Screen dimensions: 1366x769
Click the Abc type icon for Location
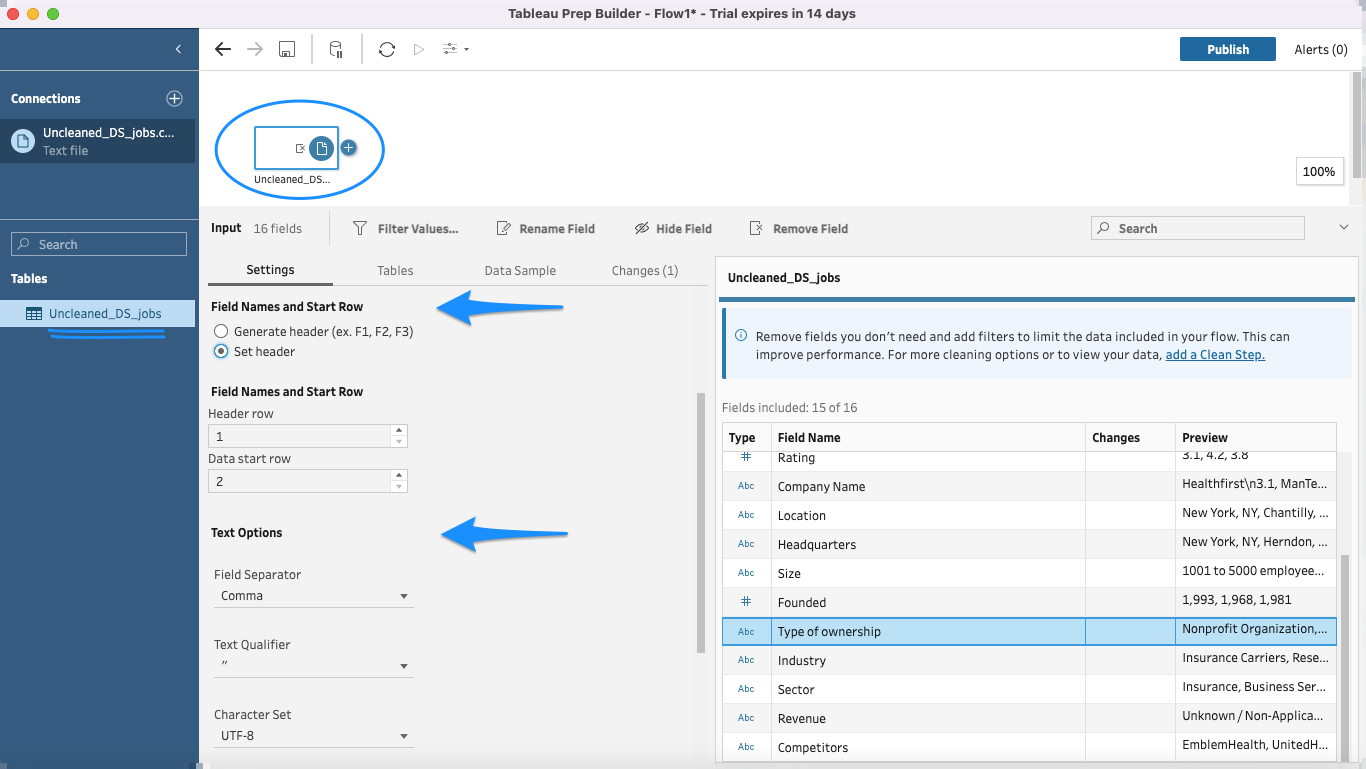(746, 515)
